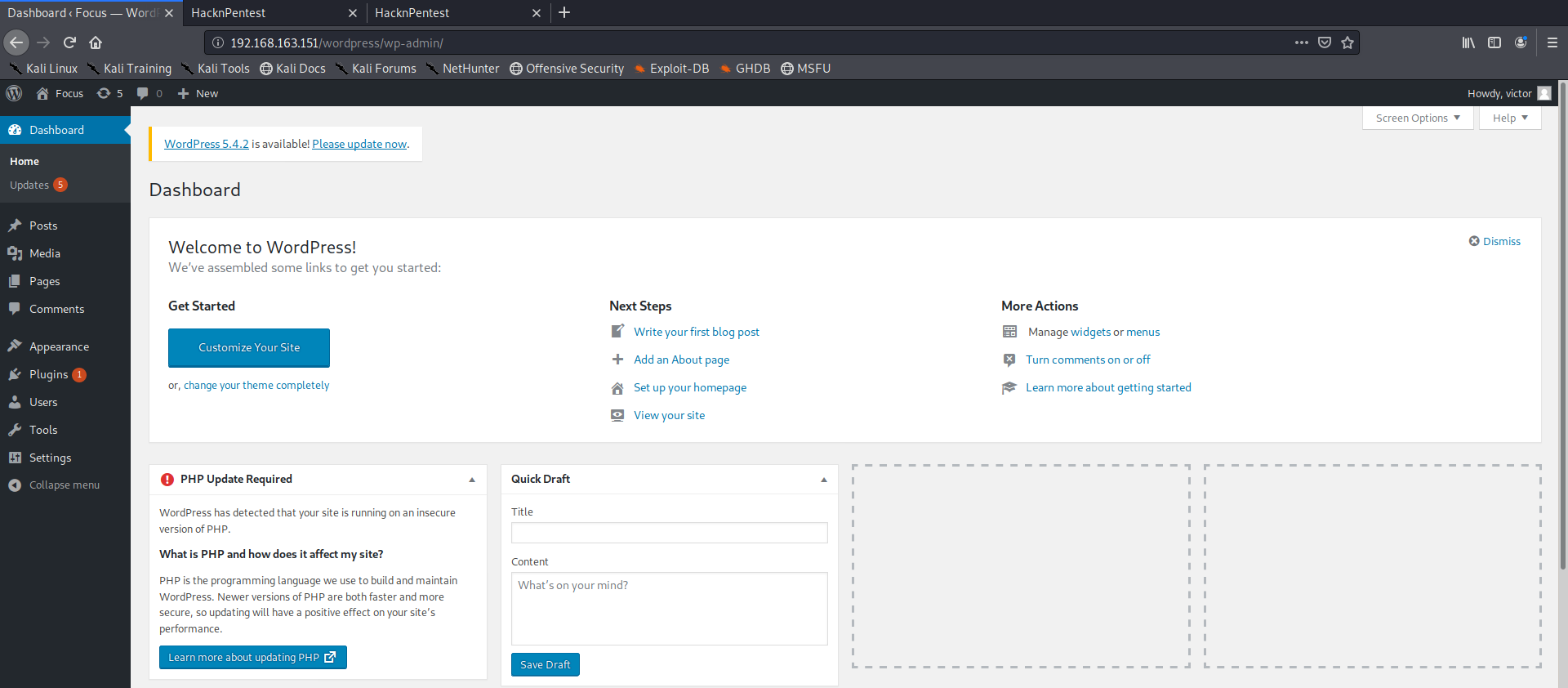Open the Tools menu in sidebar

click(65, 430)
